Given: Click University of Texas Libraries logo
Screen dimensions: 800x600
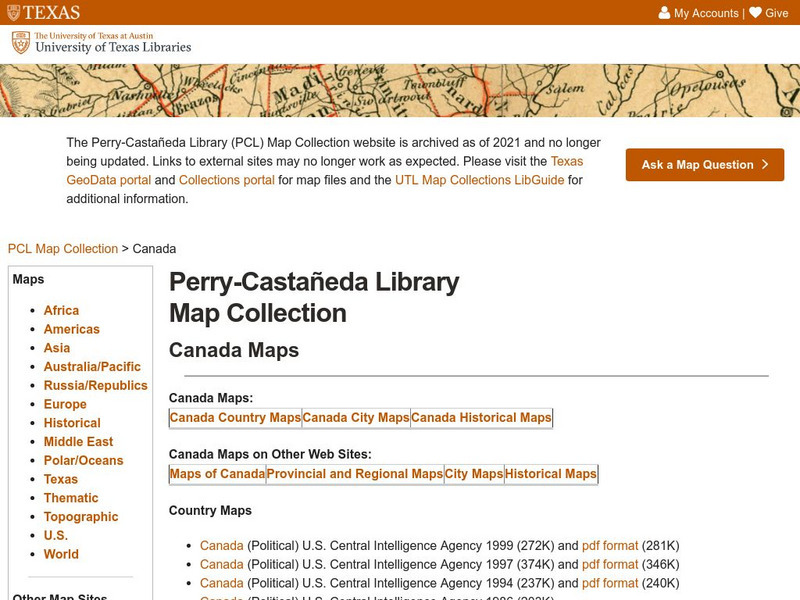Looking at the screenshot, I should click(x=101, y=43).
